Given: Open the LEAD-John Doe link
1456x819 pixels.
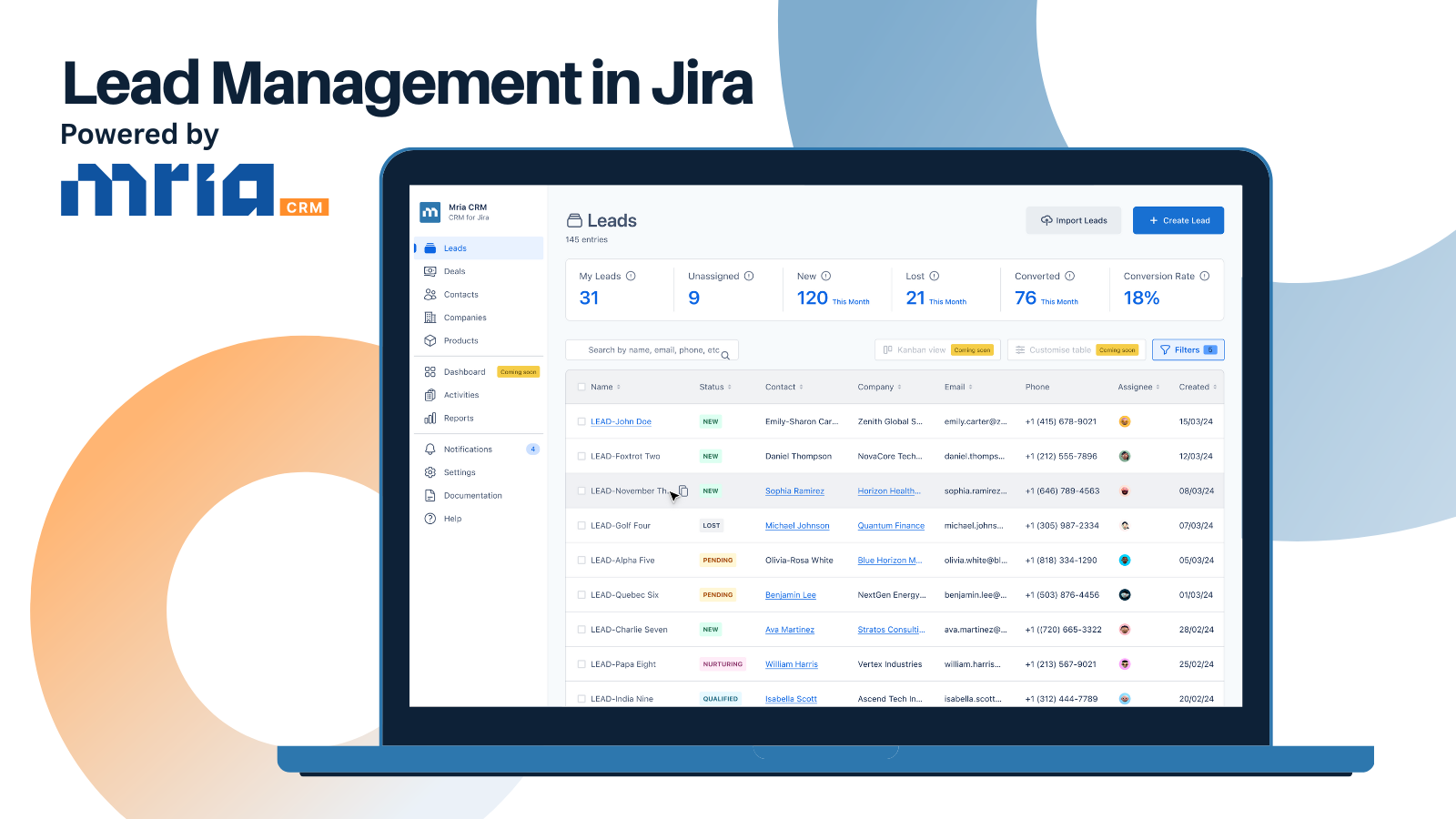Looking at the screenshot, I should coord(621,421).
